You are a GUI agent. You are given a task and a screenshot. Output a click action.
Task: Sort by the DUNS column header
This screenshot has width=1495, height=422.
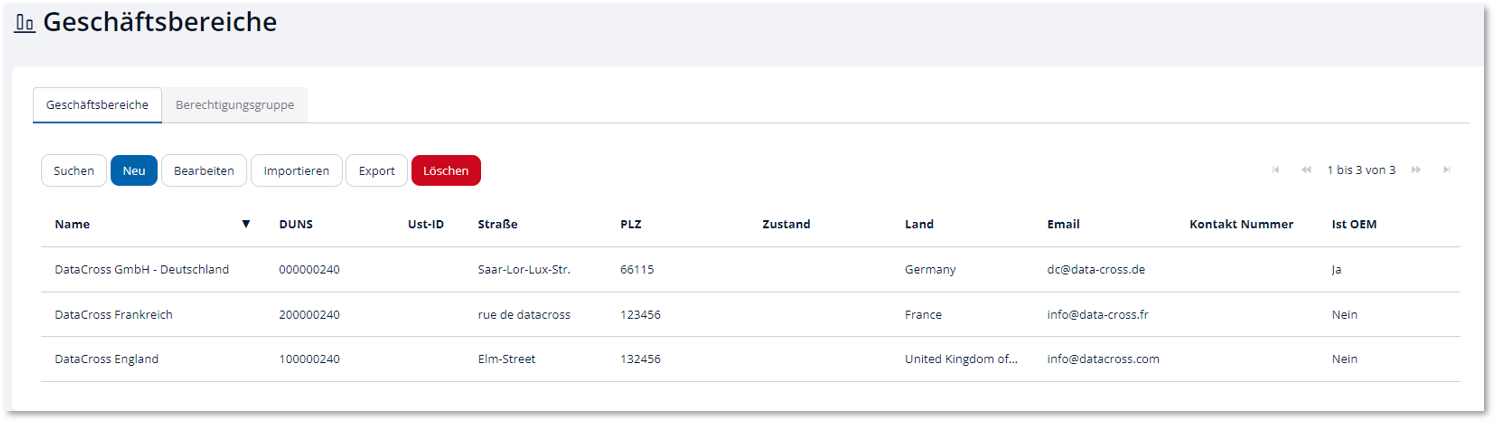296,224
